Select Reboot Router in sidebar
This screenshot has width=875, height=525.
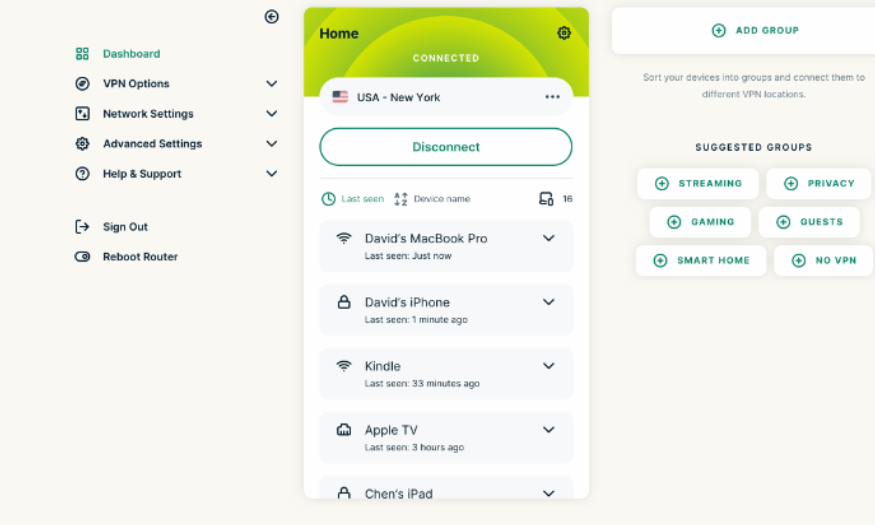pos(140,257)
